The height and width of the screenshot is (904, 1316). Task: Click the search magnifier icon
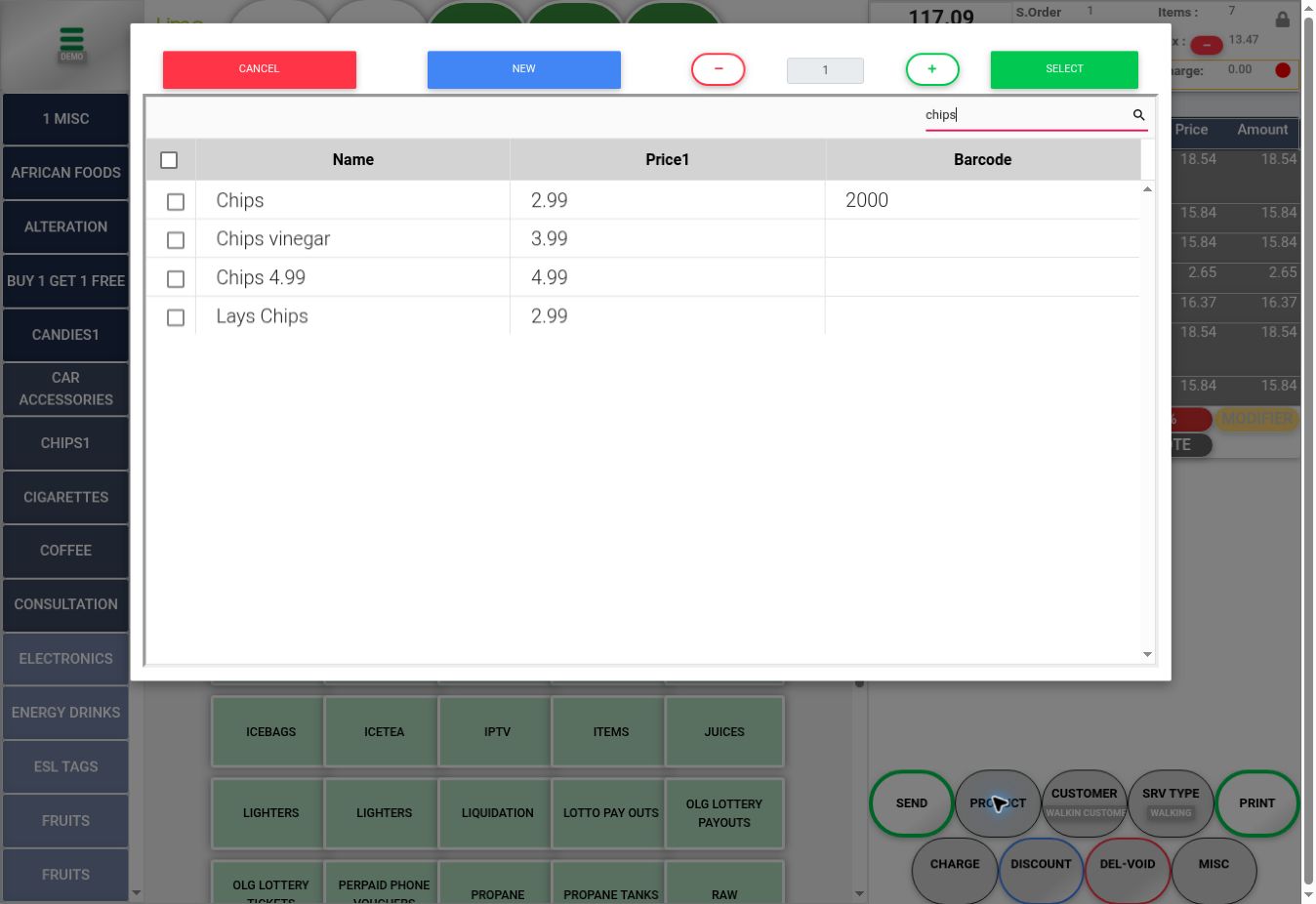click(x=1138, y=115)
